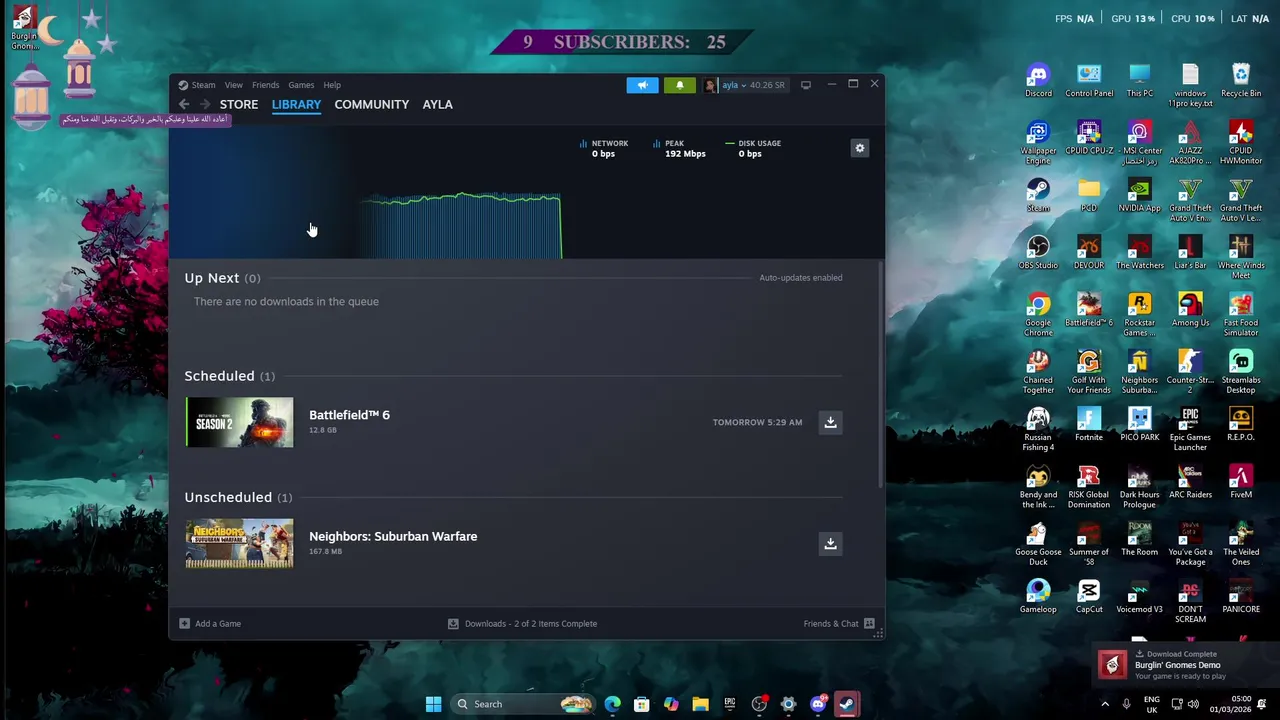Click Steam announcements megaphone button
Screen dimensions: 1280x720
click(643, 85)
